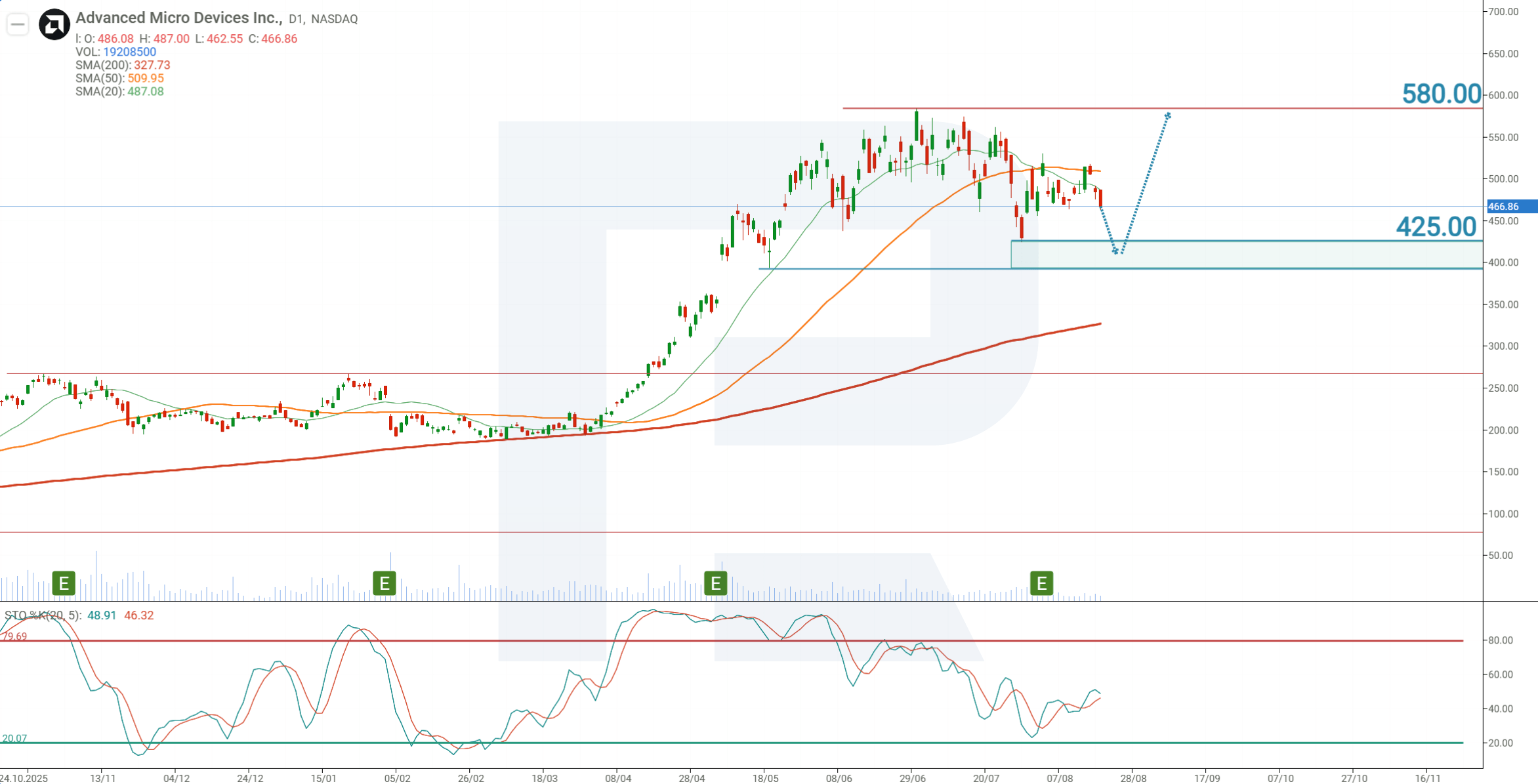
Task: Click the '250.00' price axis label
Action: pyautogui.click(x=1504, y=388)
